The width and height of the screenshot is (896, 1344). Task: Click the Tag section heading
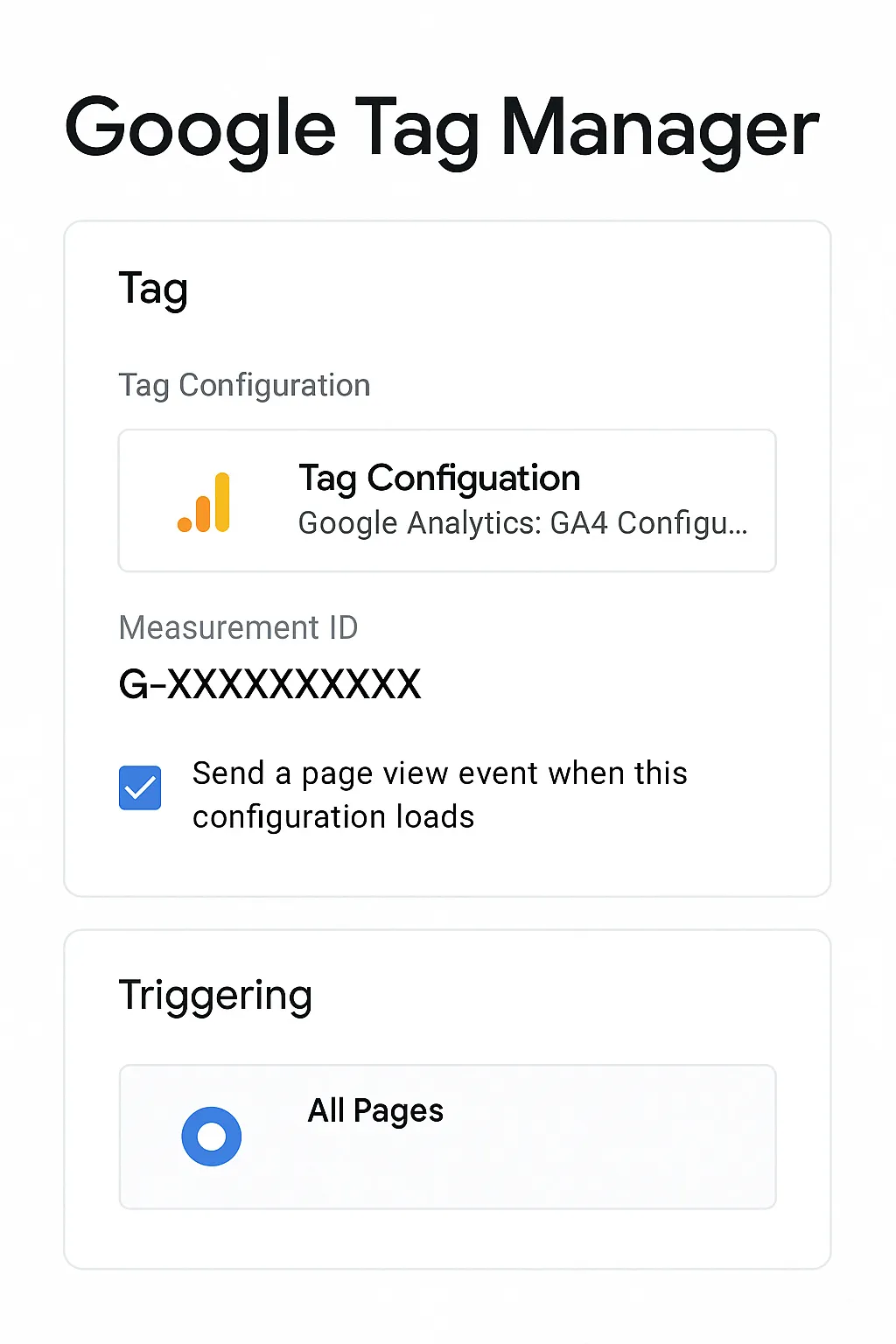coord(153,290)
